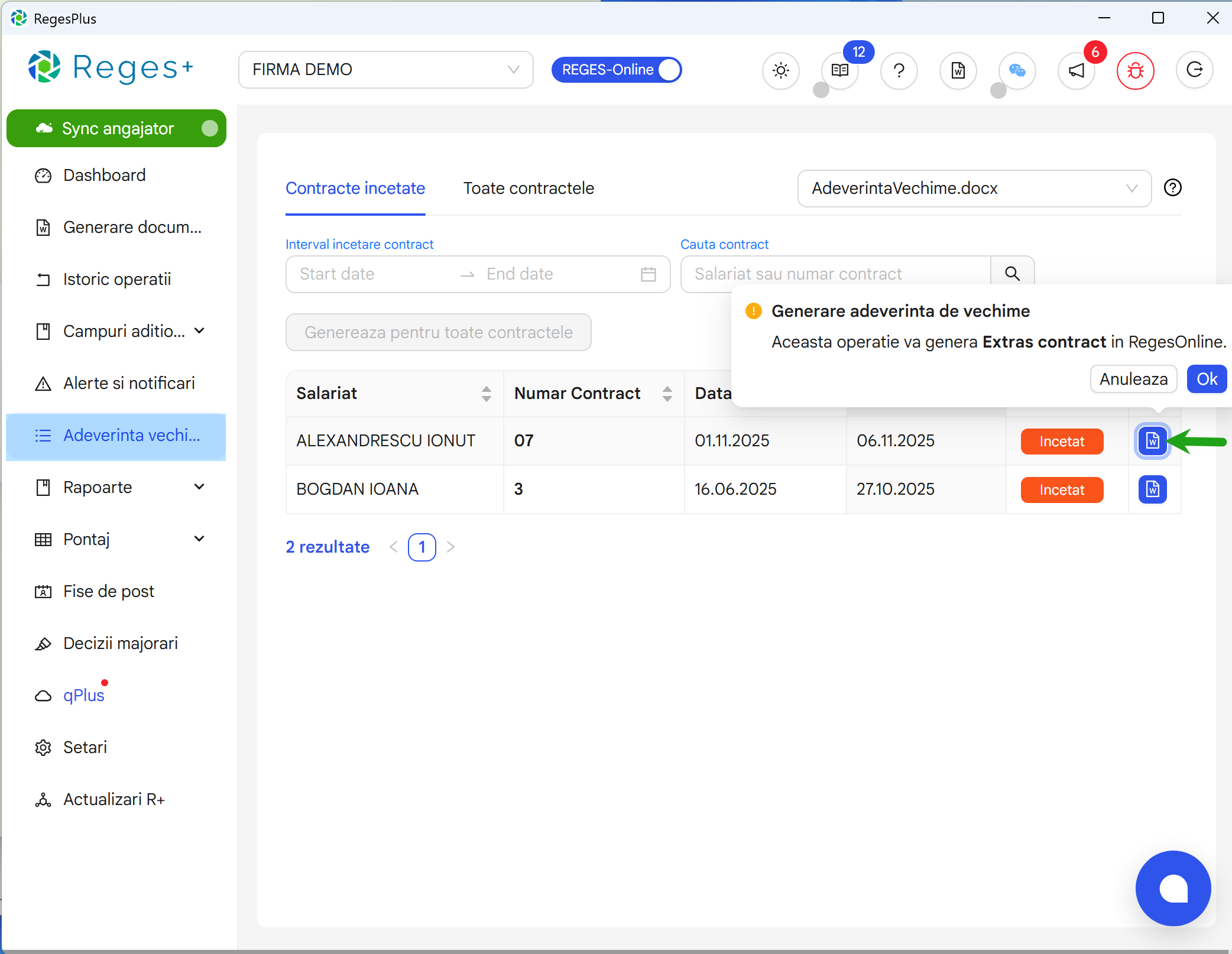Confirm the dialog with the Ok button
1232x954 pixels.
tap(1207, 379)
